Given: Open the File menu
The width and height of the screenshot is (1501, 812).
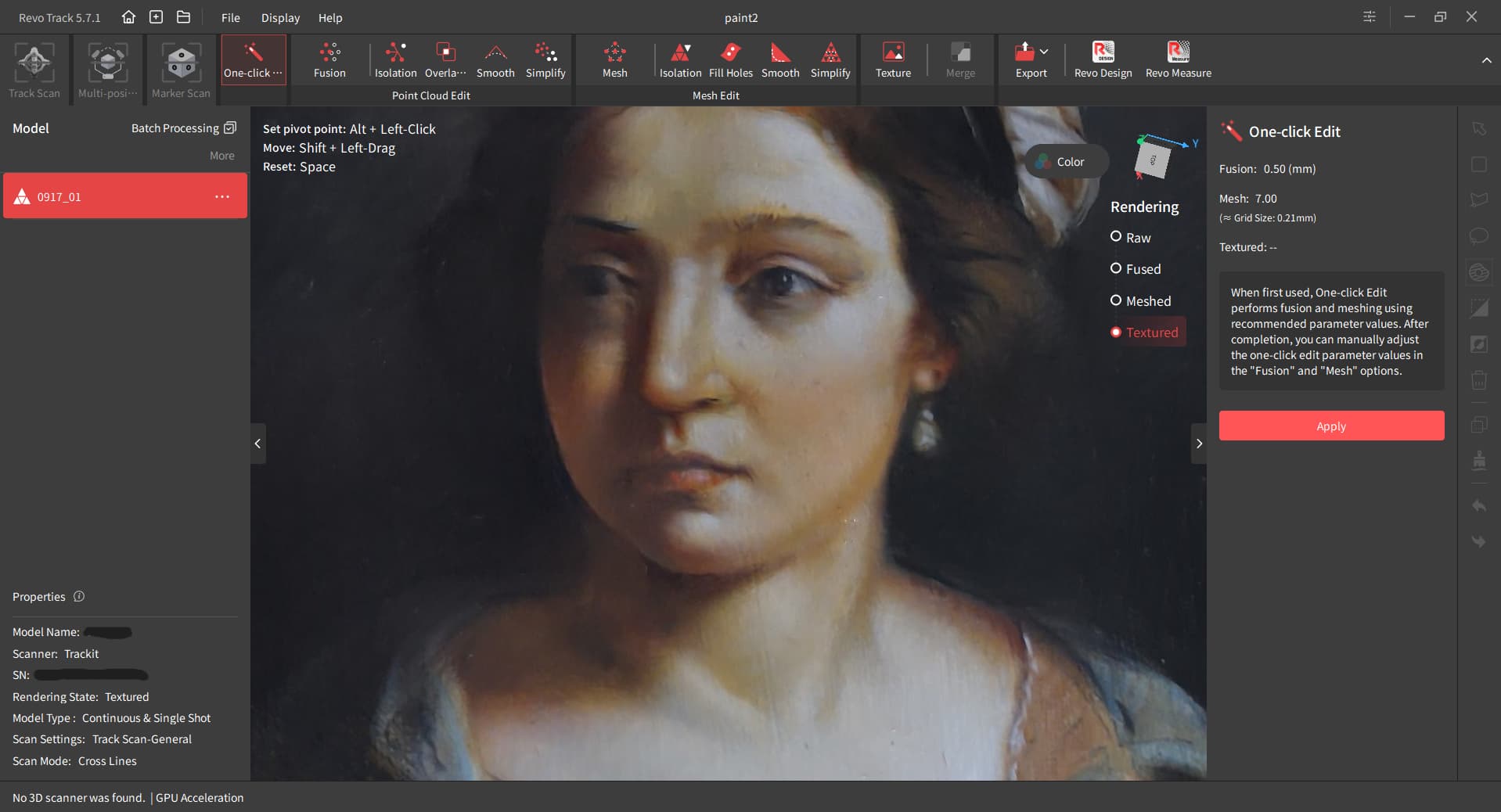Looking at the screenshot, I should (230, 17).
